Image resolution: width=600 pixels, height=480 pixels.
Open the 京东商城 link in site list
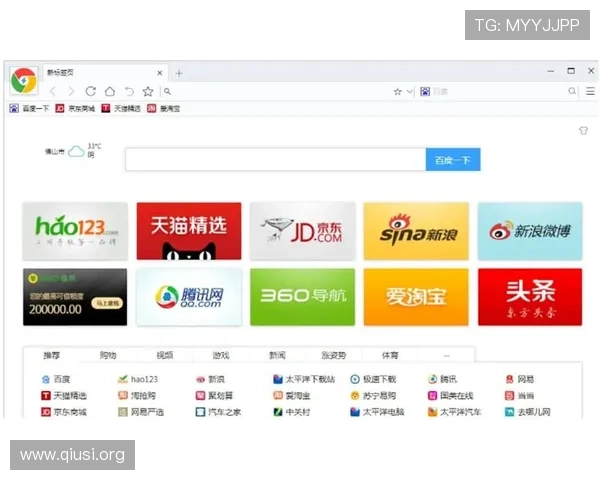64,412
